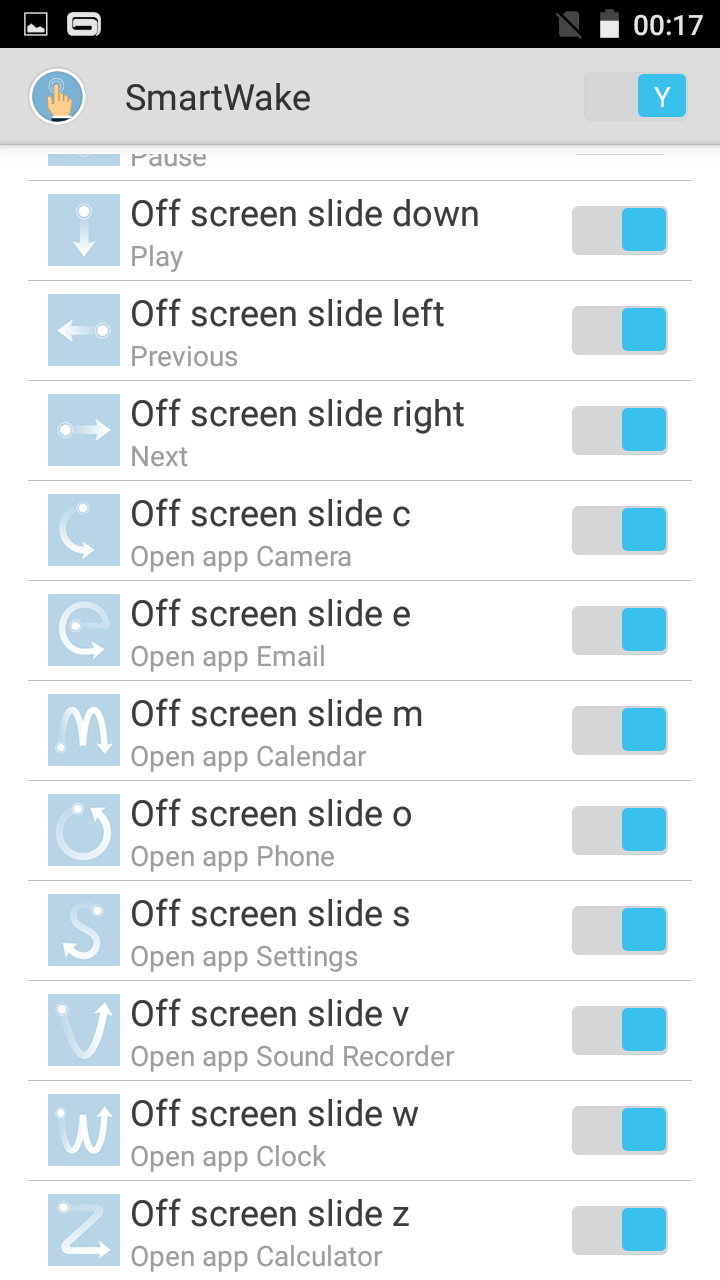Image resolution: width=720 pixels, height=1280 pixels.
Task: Tap the letter o circle gesture icon
Action: pyautogui.click(x=84, y=830)
